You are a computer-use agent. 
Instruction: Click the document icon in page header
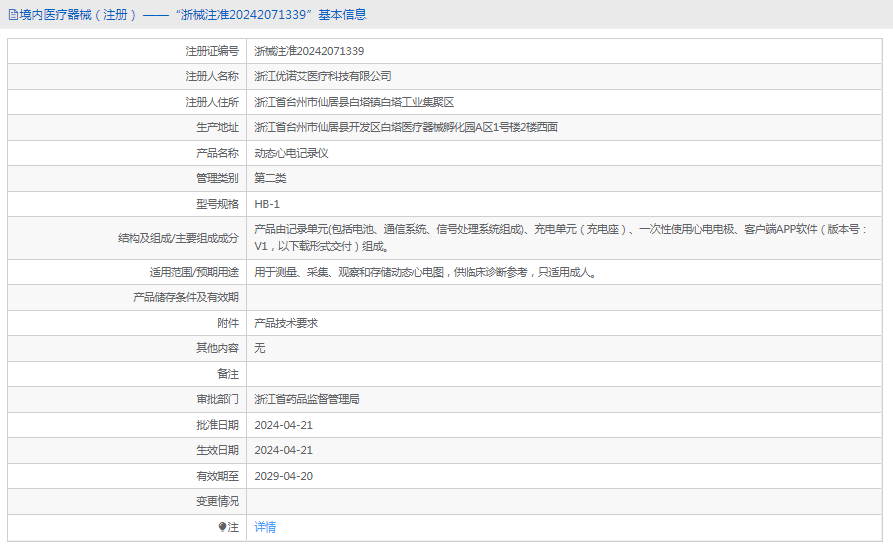coord(13,15)
